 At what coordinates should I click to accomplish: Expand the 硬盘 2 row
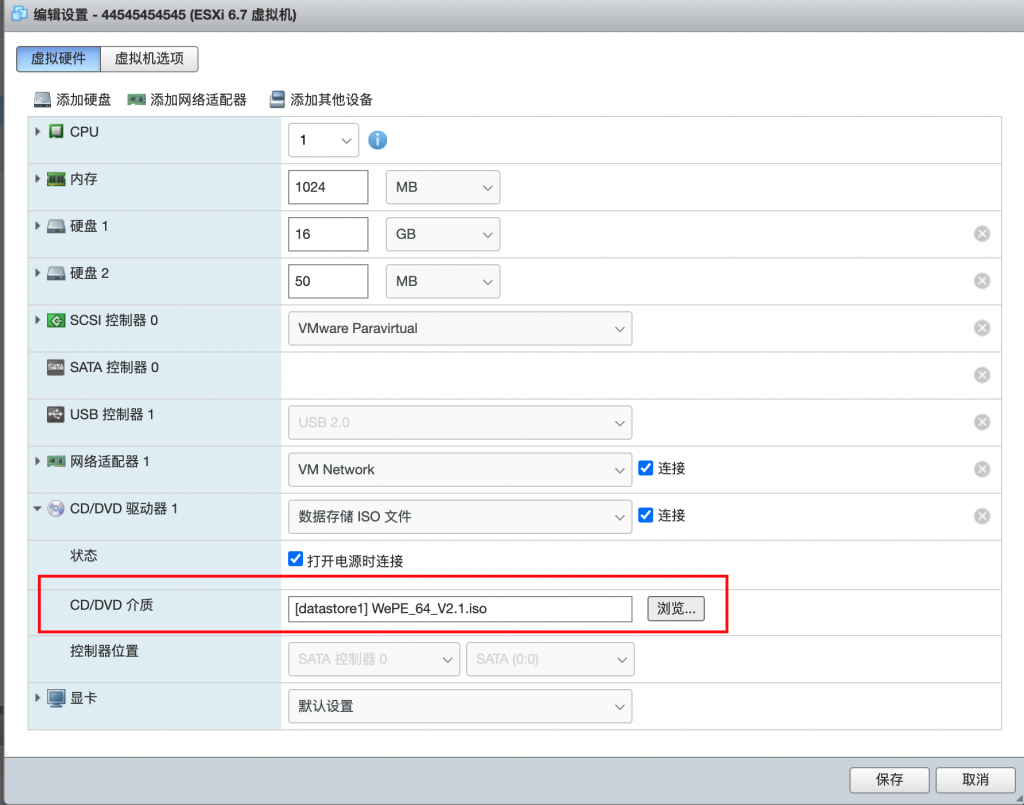[x=37, y=273]
